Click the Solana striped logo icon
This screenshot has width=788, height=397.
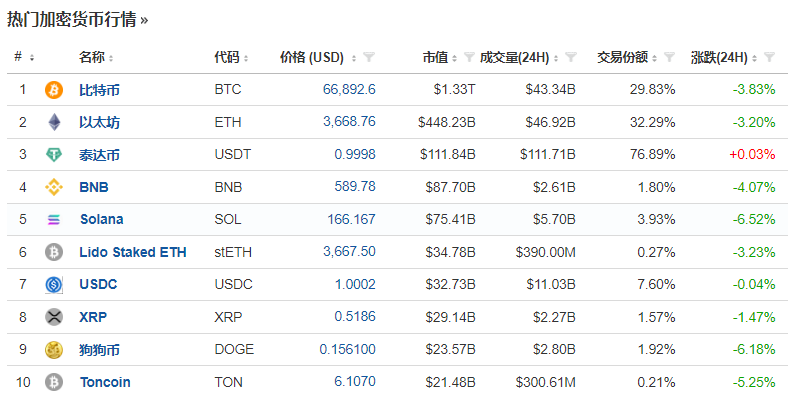[54, 220]
